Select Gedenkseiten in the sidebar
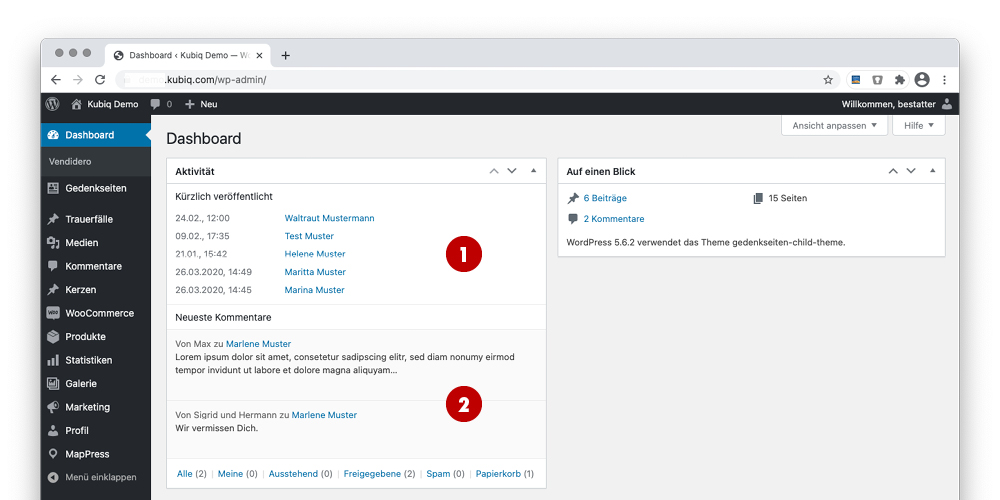The height and width of the screenshot is (500, 1000). click(95, 188)
